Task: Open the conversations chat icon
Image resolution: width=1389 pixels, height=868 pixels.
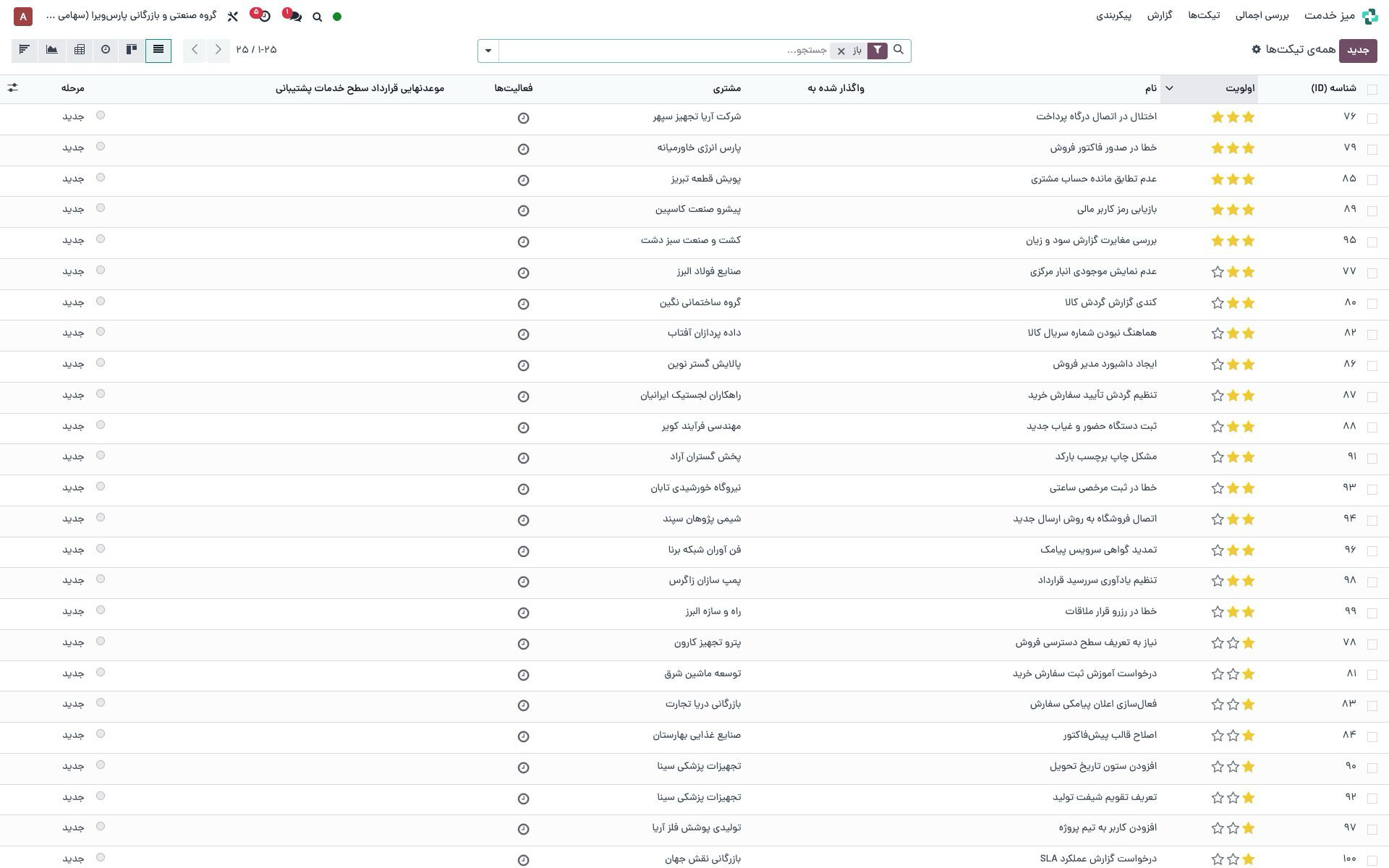Action: (x=294, y=16)
